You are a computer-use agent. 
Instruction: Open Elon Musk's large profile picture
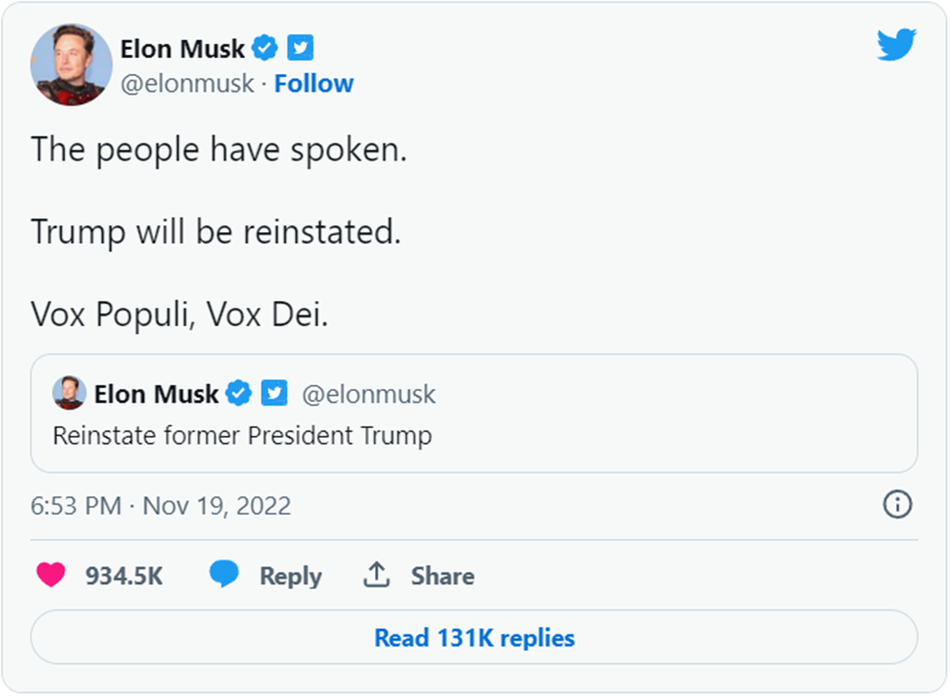[x=71, y=65]
